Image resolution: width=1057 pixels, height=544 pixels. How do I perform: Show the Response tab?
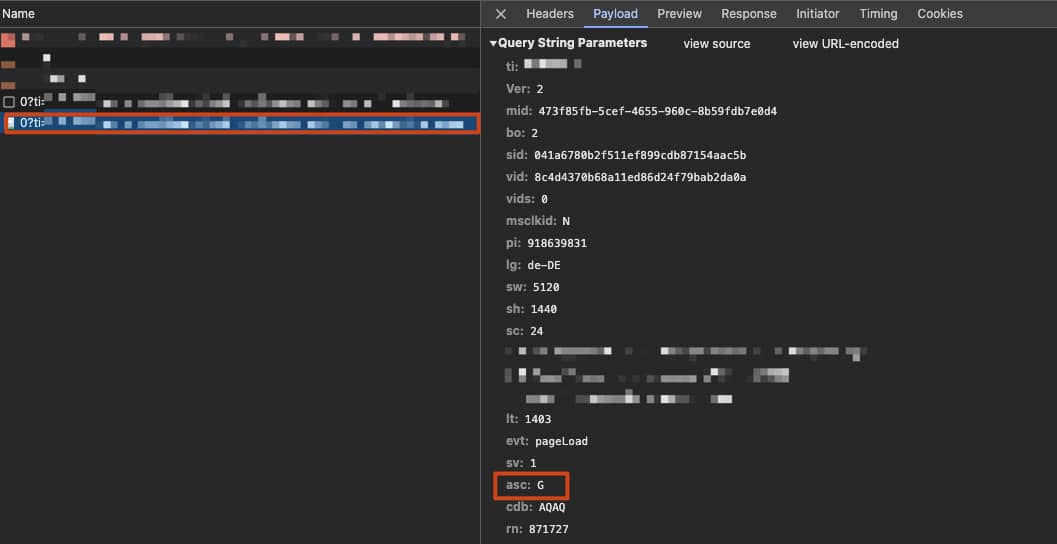(x=748, y=14)
